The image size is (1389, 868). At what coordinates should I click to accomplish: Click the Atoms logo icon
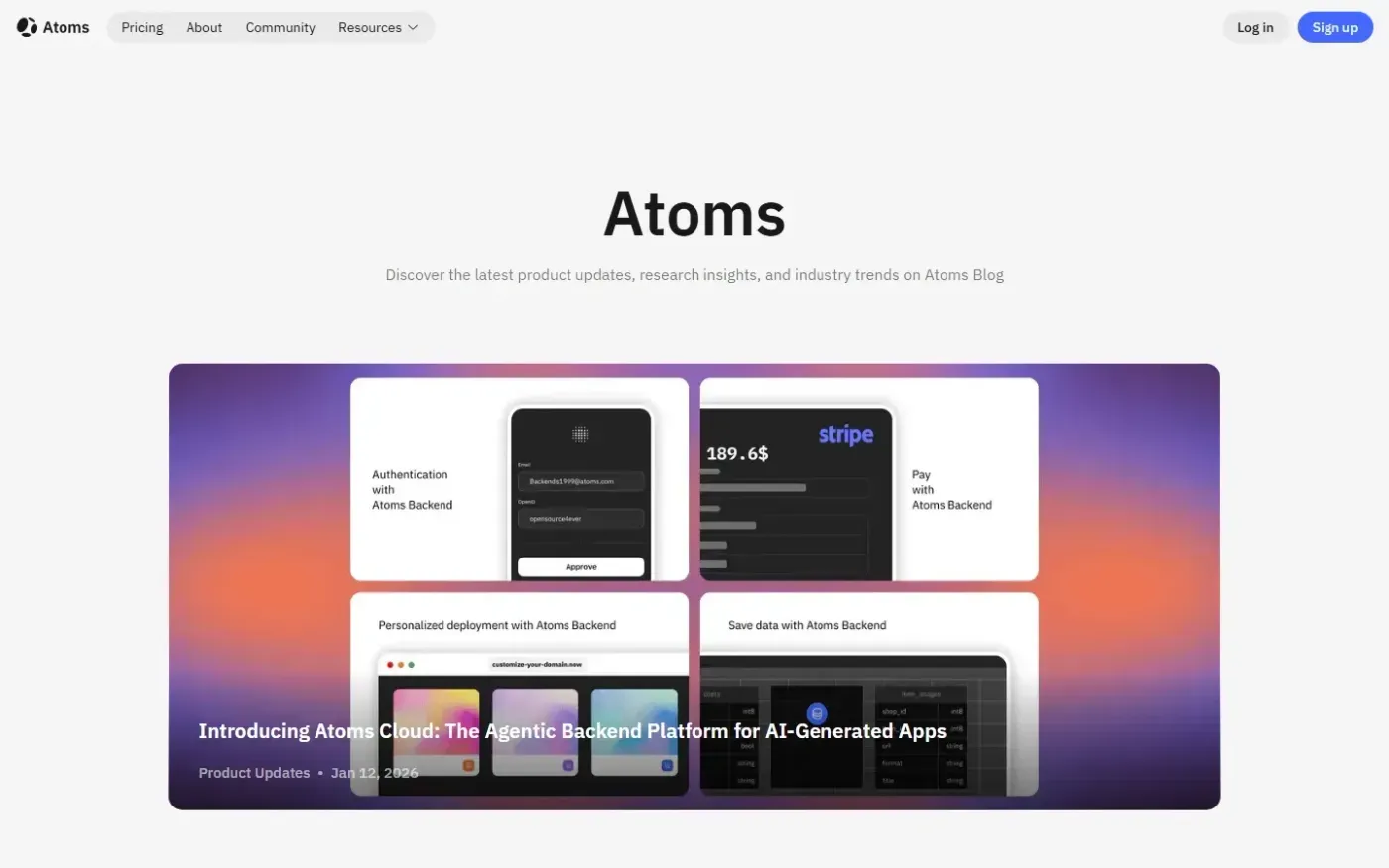point(27,27)
